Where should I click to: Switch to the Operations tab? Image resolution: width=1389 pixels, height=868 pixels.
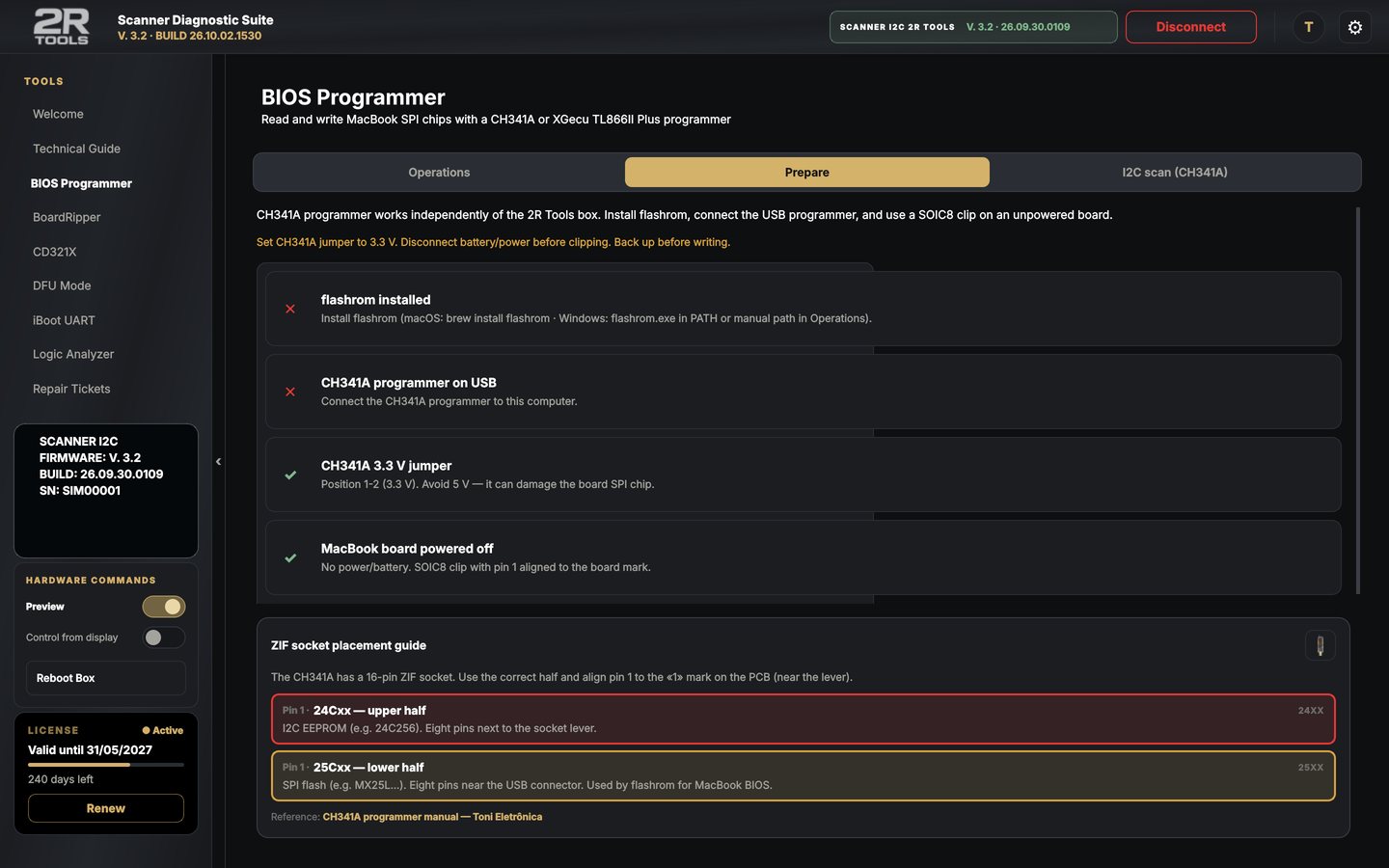pos(439,173)
